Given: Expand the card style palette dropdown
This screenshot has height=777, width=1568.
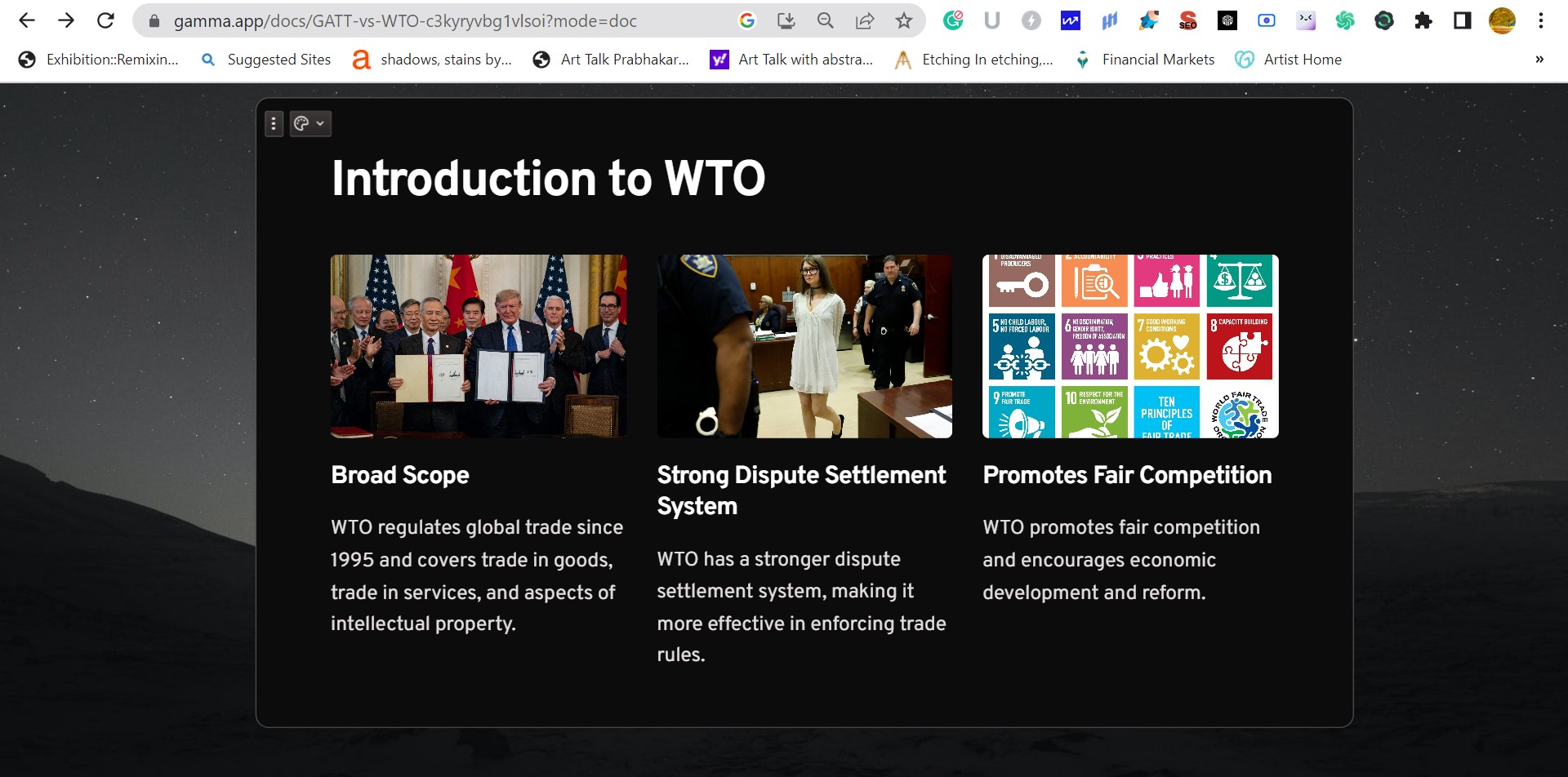Looking at the screenshot, I should (x=310, y=124).
